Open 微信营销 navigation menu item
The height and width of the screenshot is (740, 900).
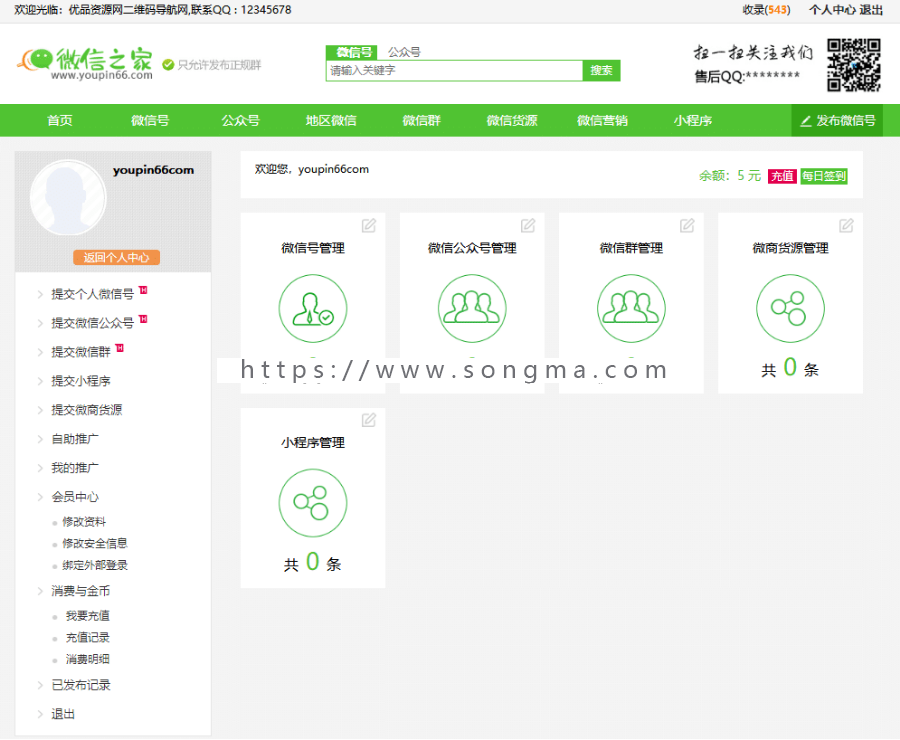[x=602, y=121]
